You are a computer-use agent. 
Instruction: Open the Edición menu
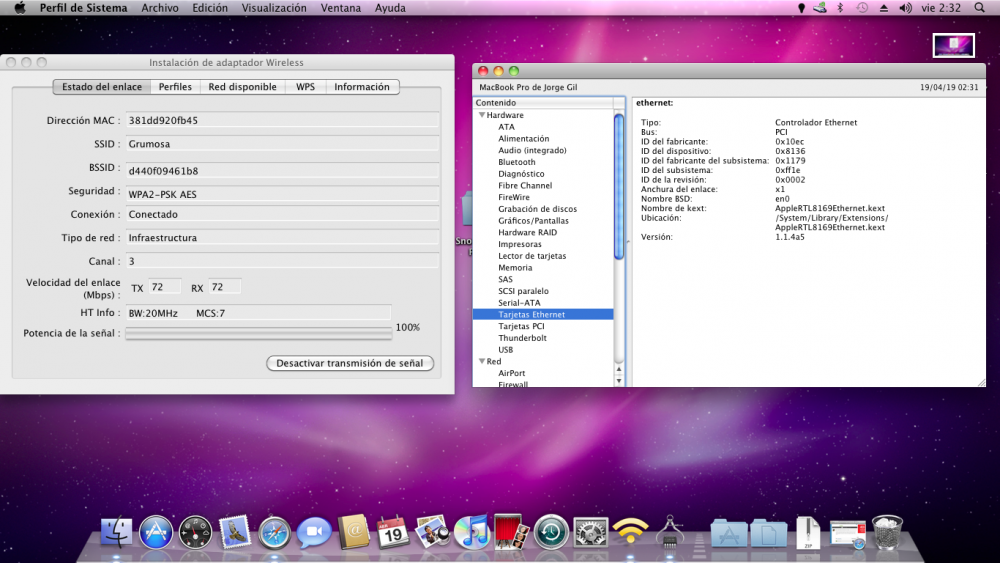pyautogui.click(x=210, y=8)
